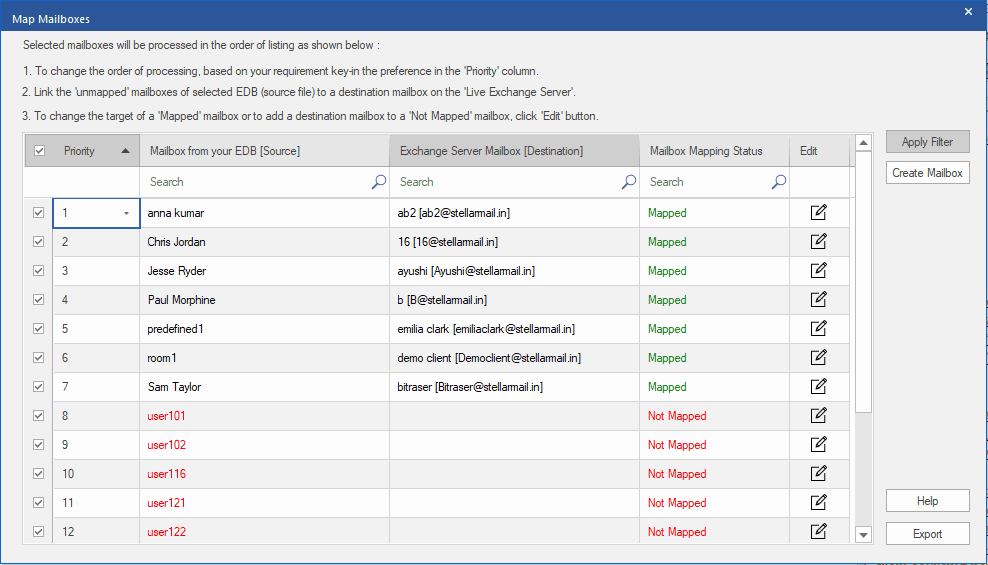
Task: Uncheck the Sam Taylor row checkbox
Action: [38, 387]
